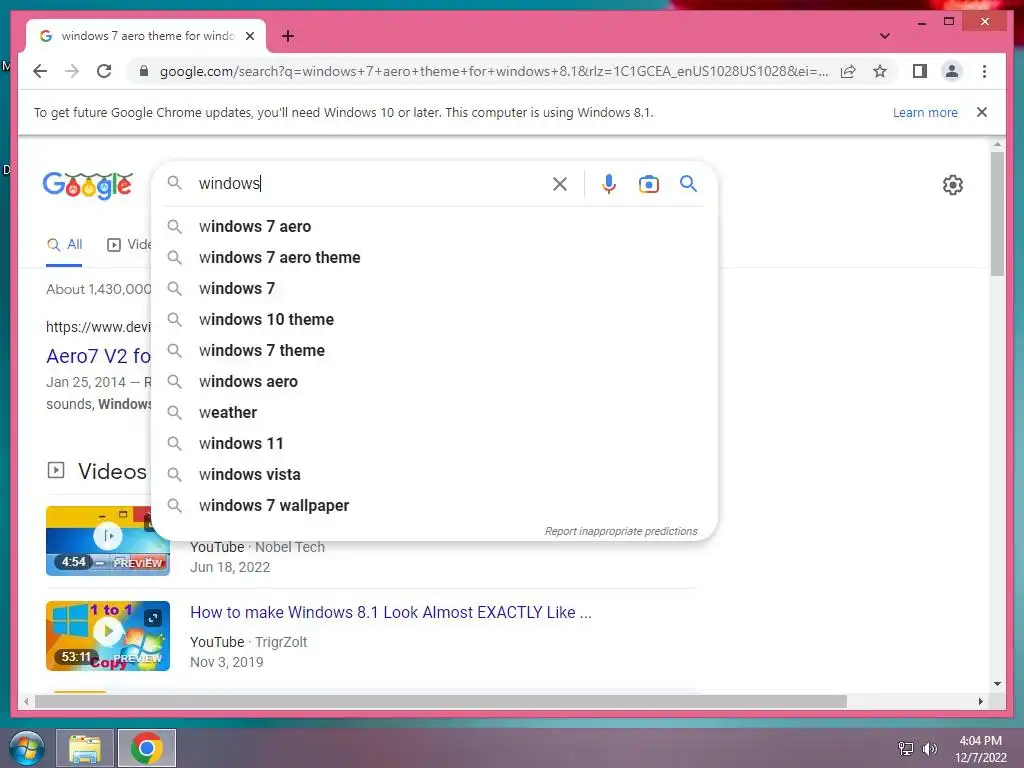Click the Chrome taskbar icon
This screenshot has width=1024, height=768.
coord(146,748)
